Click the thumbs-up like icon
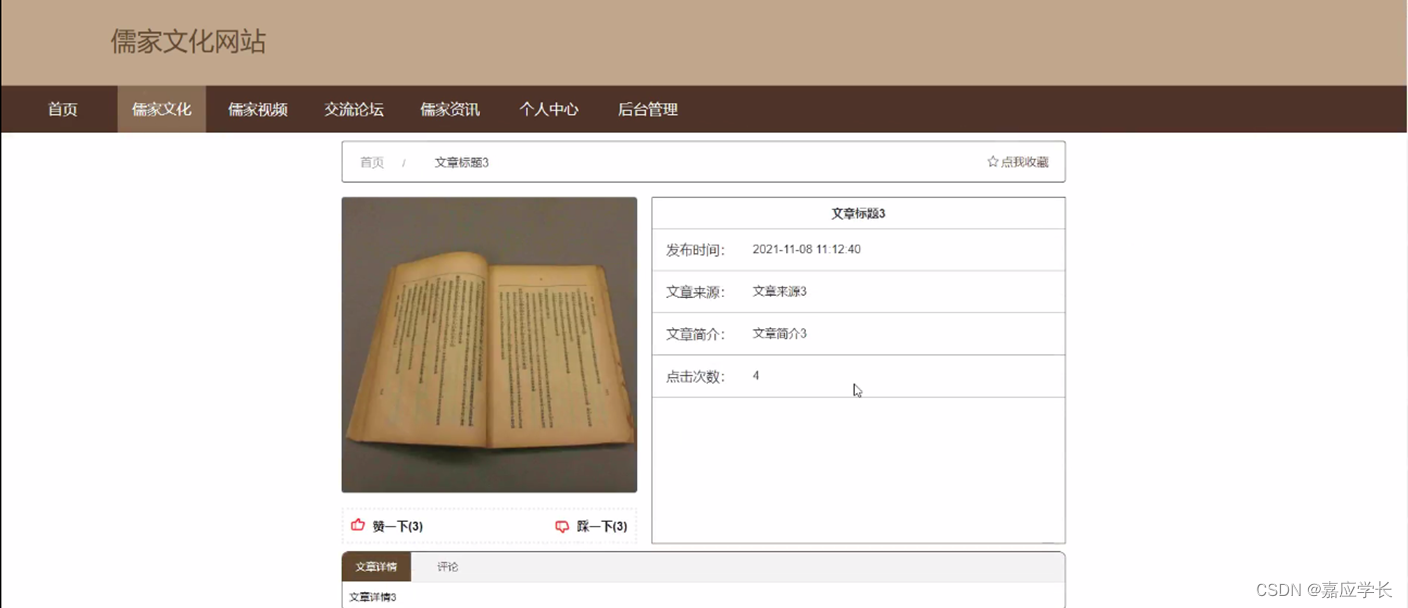This screenshot has height=608, width=1408. pyautogui.click(x=358, y=526)
